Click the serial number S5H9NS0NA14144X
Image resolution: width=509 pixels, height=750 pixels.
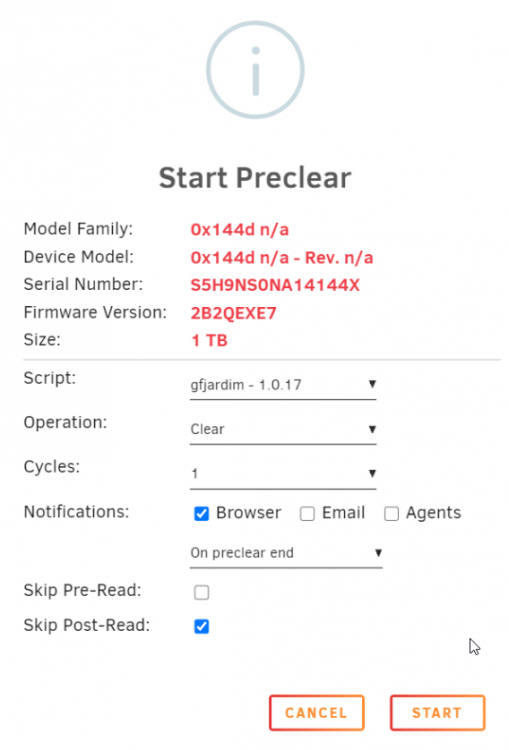[x=275, y=285]
